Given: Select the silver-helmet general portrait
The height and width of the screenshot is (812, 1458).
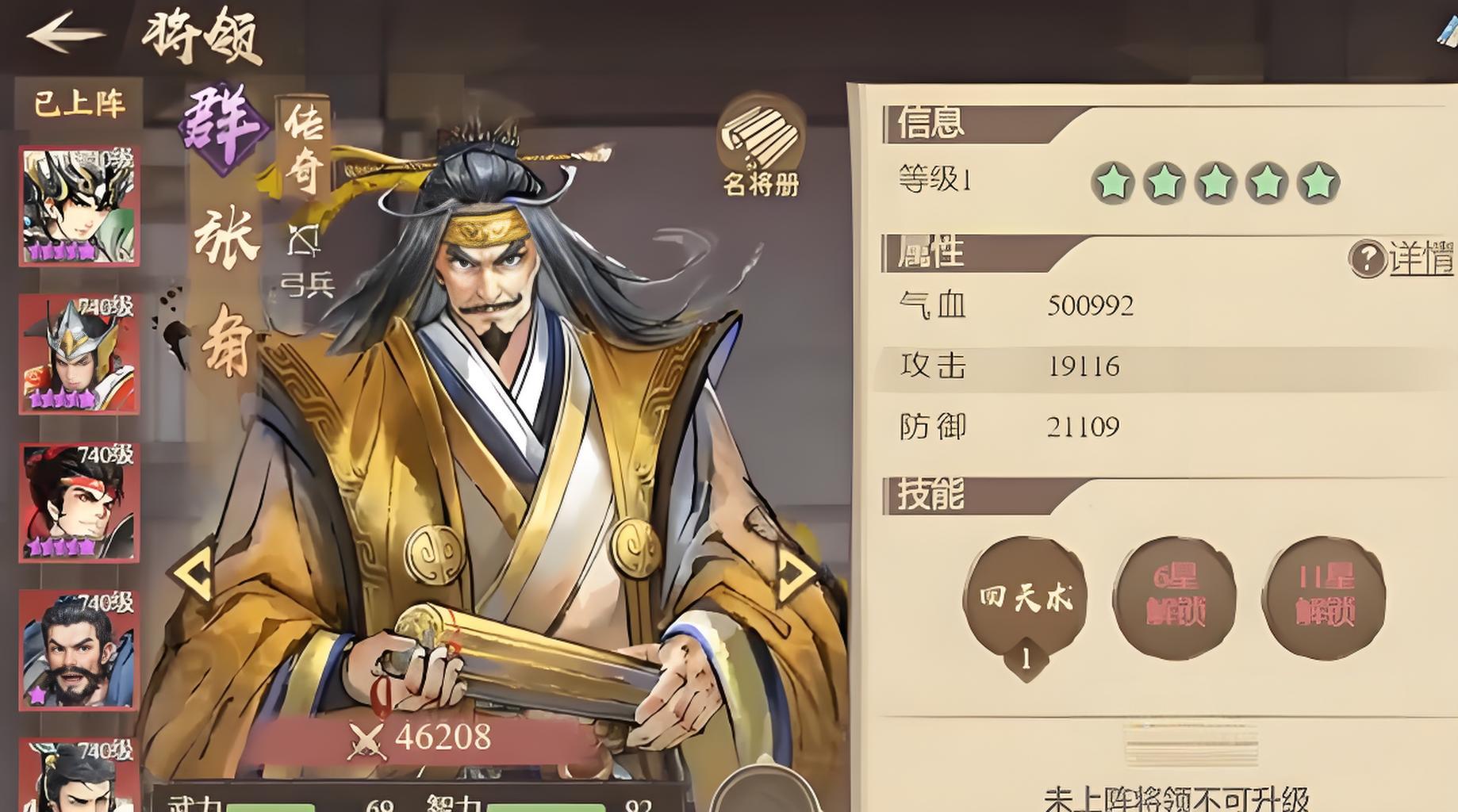Looking at the screenshot, I should click(x=79, y=354).
